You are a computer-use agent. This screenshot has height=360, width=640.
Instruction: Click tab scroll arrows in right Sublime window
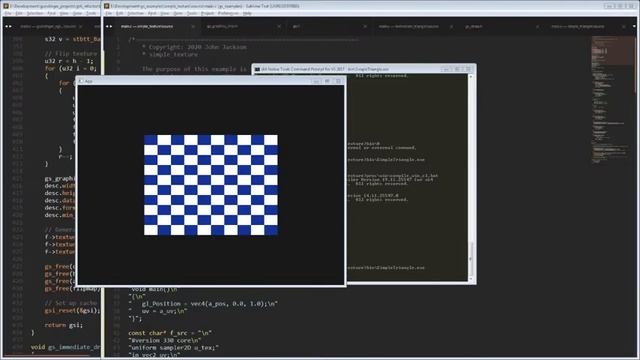[109, 26]
